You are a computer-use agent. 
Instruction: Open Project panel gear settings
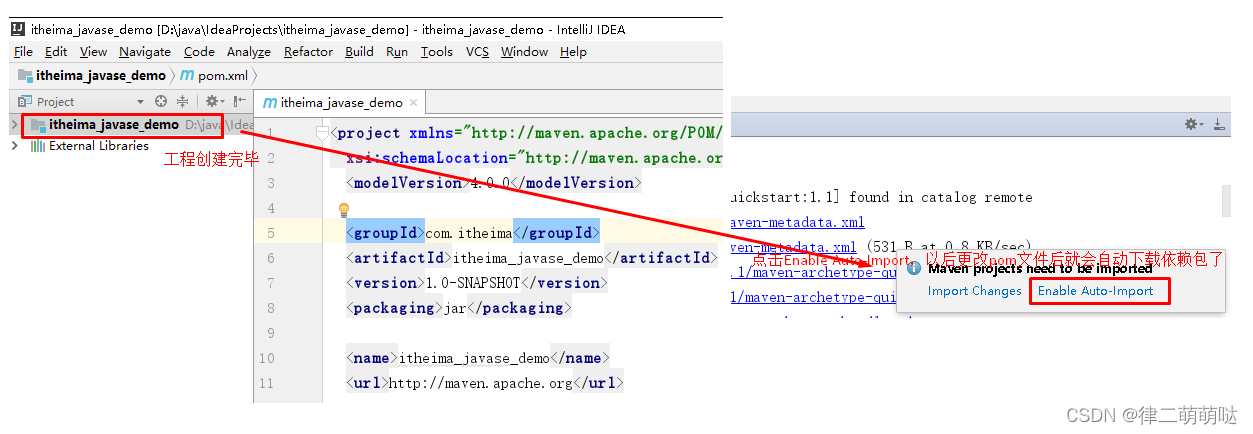pyautogui.click(x=213, y=101)
